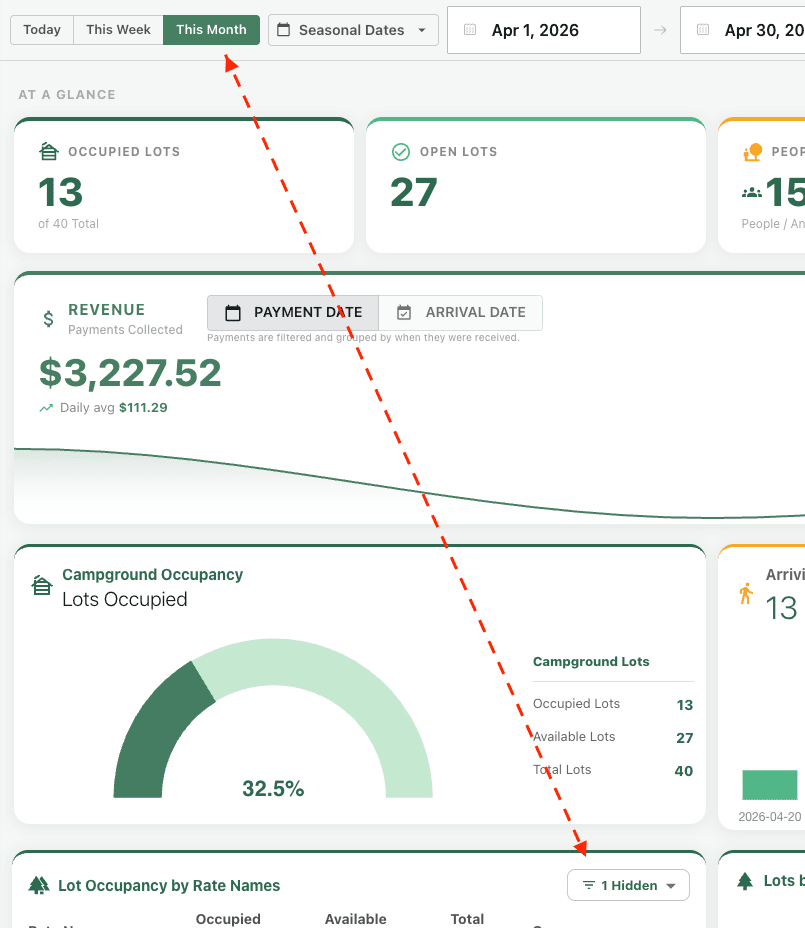Click the Occupied Lots cabin icon

click(49, 152)
